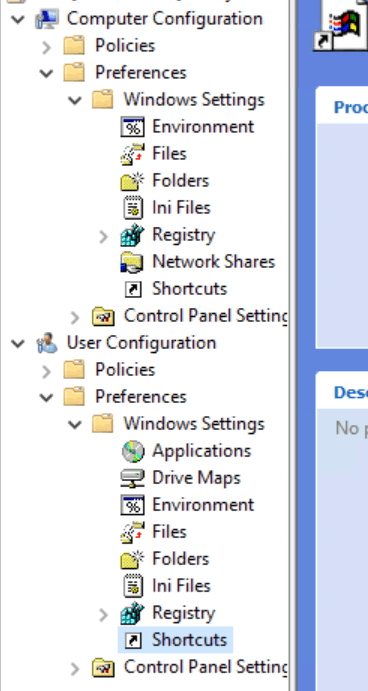Expand Control Panel Settings under User Configuration
The width and height of the screenshot is (368, 691).
[75, 669]
